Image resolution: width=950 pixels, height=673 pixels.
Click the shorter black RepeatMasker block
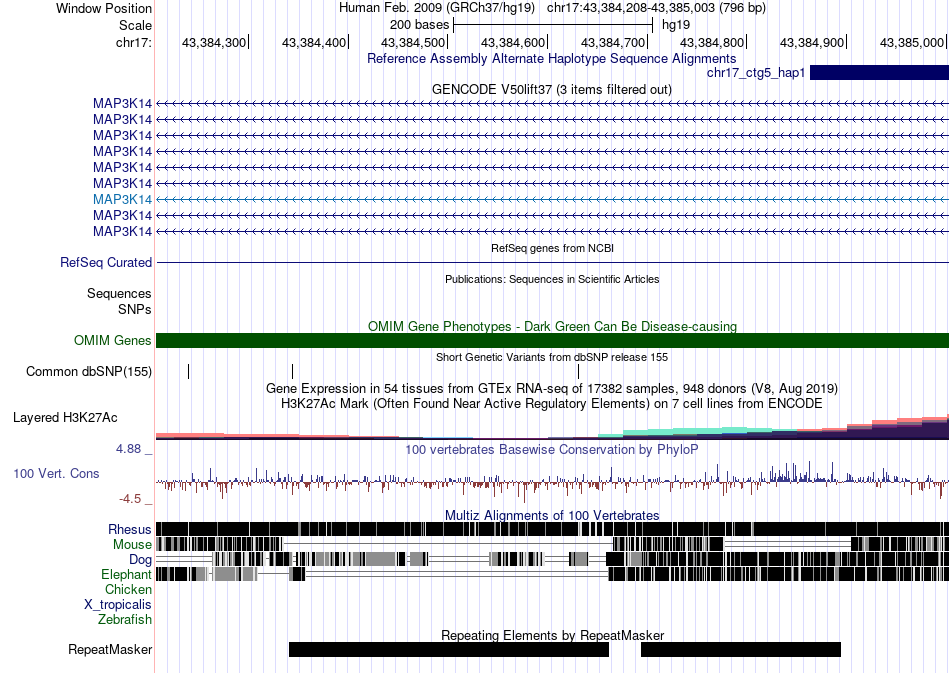click(740, 649)
